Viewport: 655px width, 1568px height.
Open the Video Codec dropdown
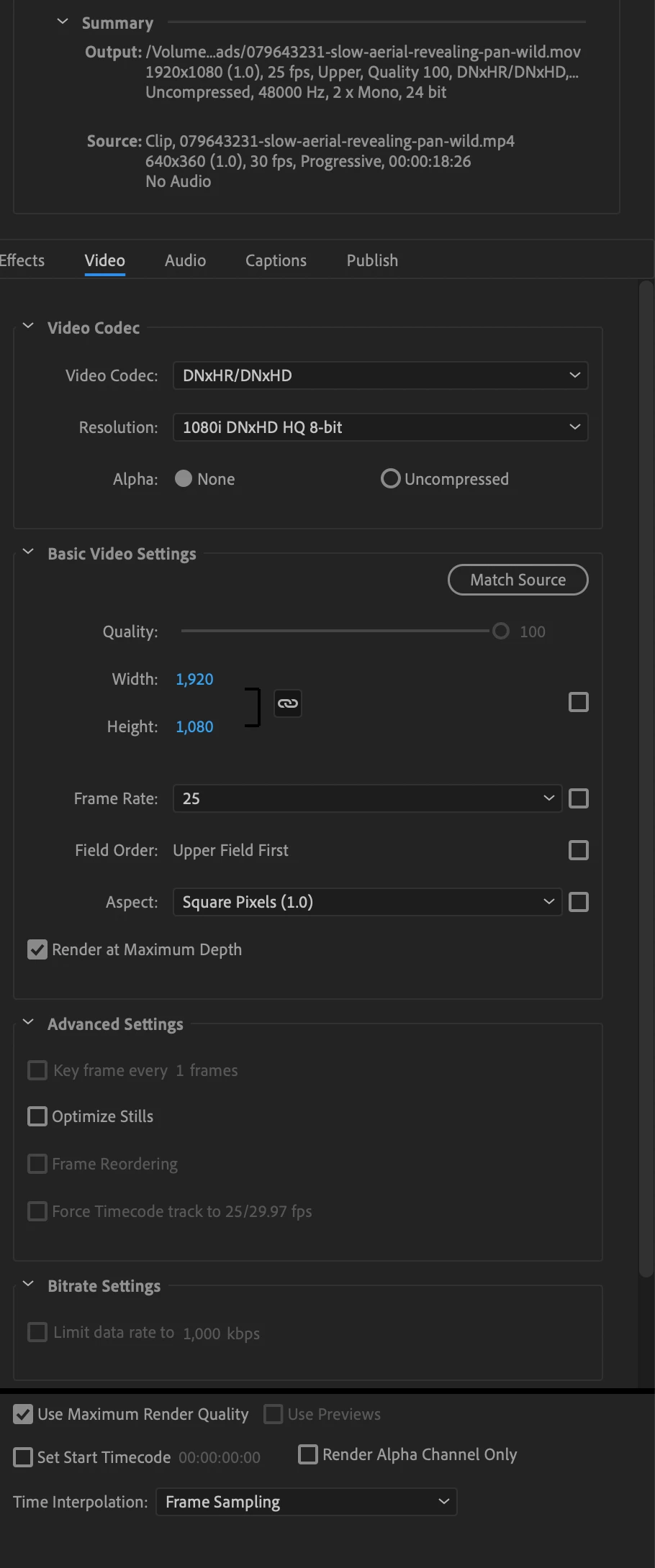(381, 375)
